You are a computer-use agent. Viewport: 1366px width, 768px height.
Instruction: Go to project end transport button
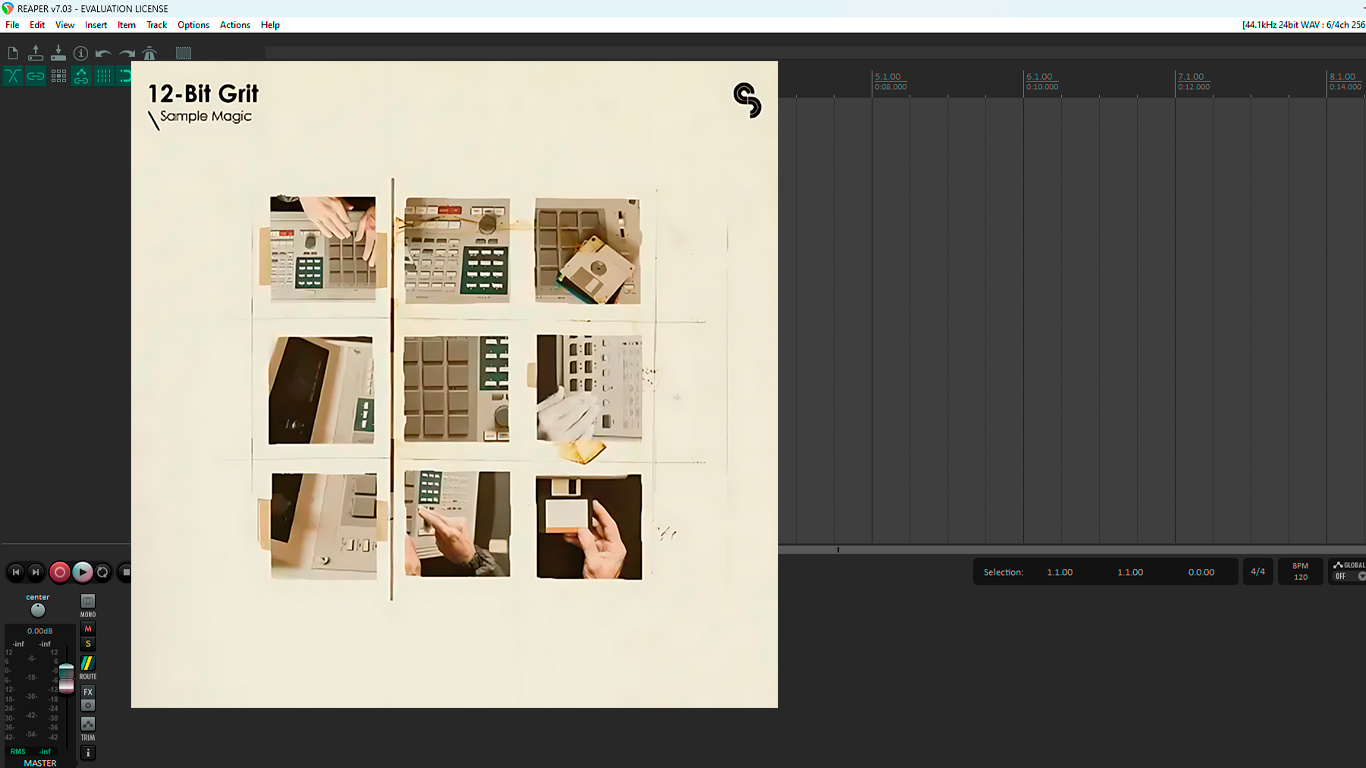pos(36,572)
